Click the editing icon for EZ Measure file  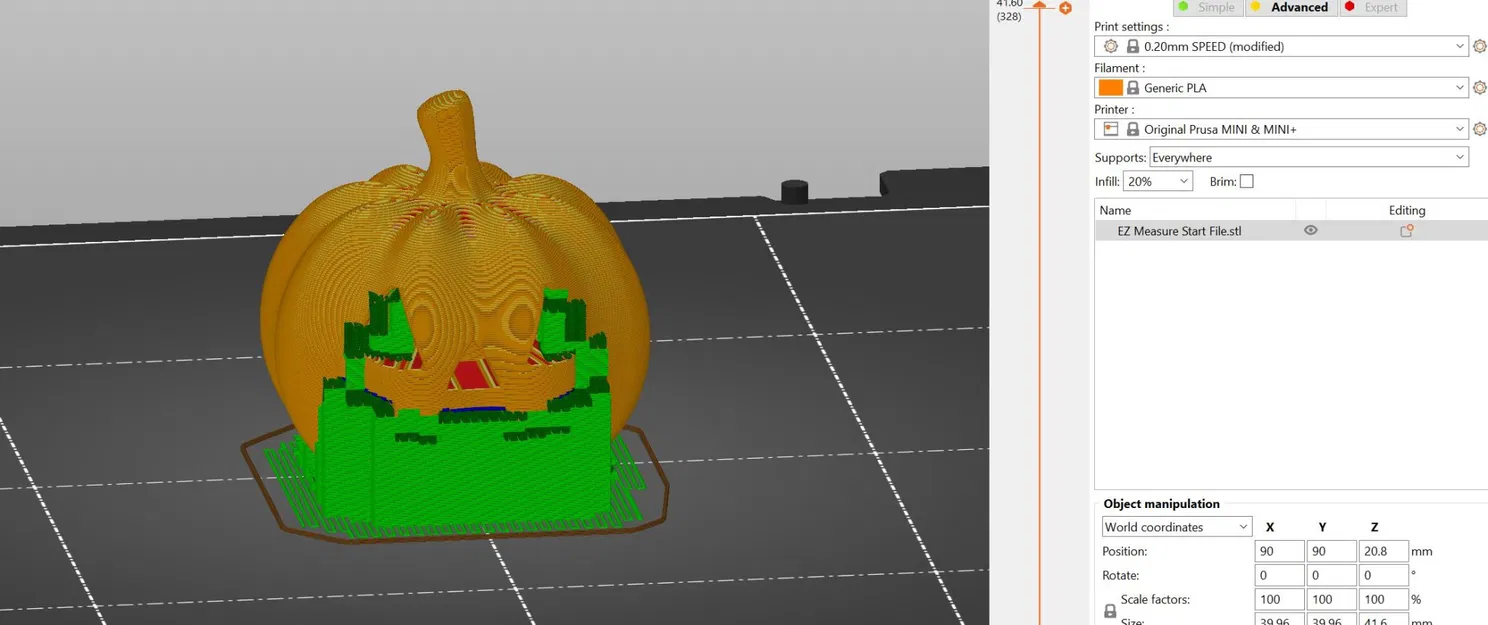click(x=1406, y=231)
